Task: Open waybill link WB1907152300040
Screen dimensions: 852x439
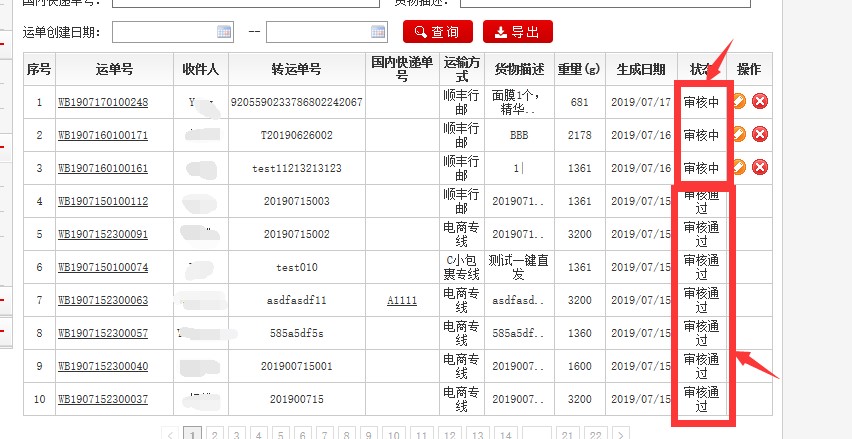Action: pyautogui.click(x=103, y=366)
